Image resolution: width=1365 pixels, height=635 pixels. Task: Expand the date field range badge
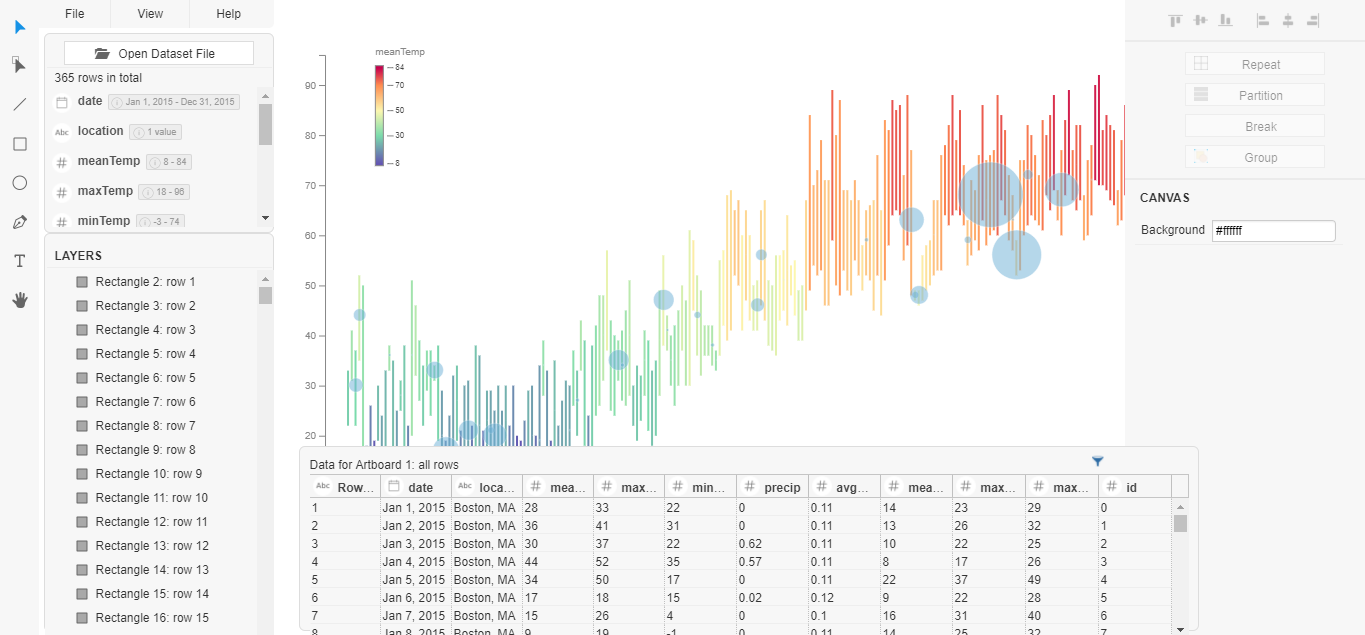click(176, 101)
